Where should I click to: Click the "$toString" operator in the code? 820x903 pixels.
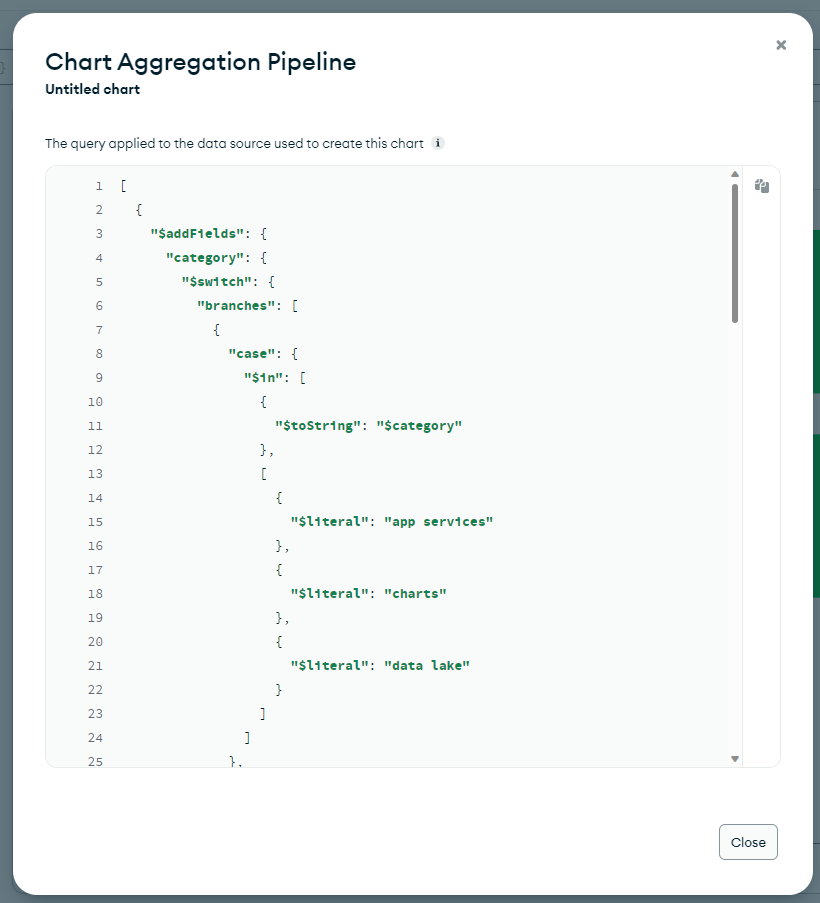314,426
